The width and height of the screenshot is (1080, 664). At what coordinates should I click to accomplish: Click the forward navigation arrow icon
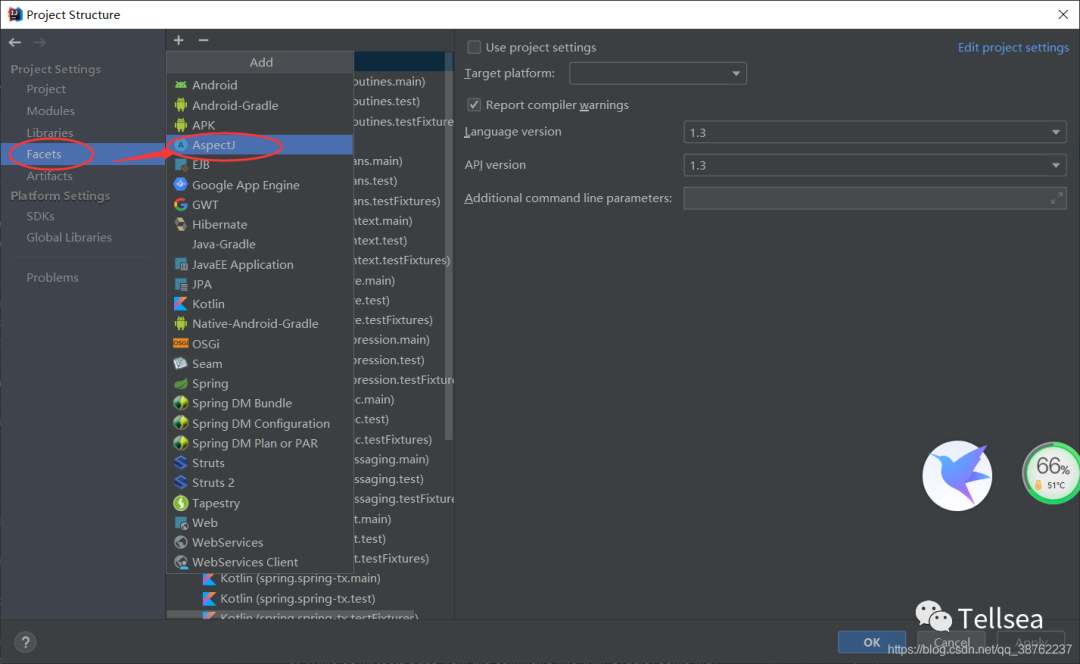pyautogui.click(x=39, y=43)
